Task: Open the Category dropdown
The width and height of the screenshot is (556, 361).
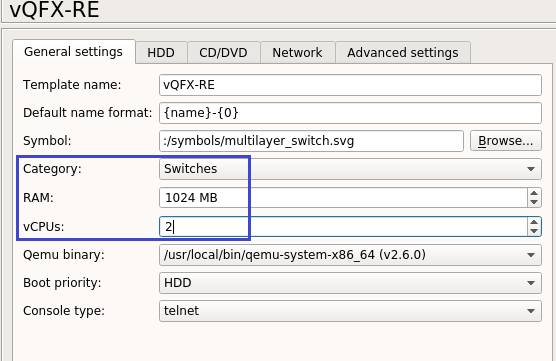Action: 350,169
